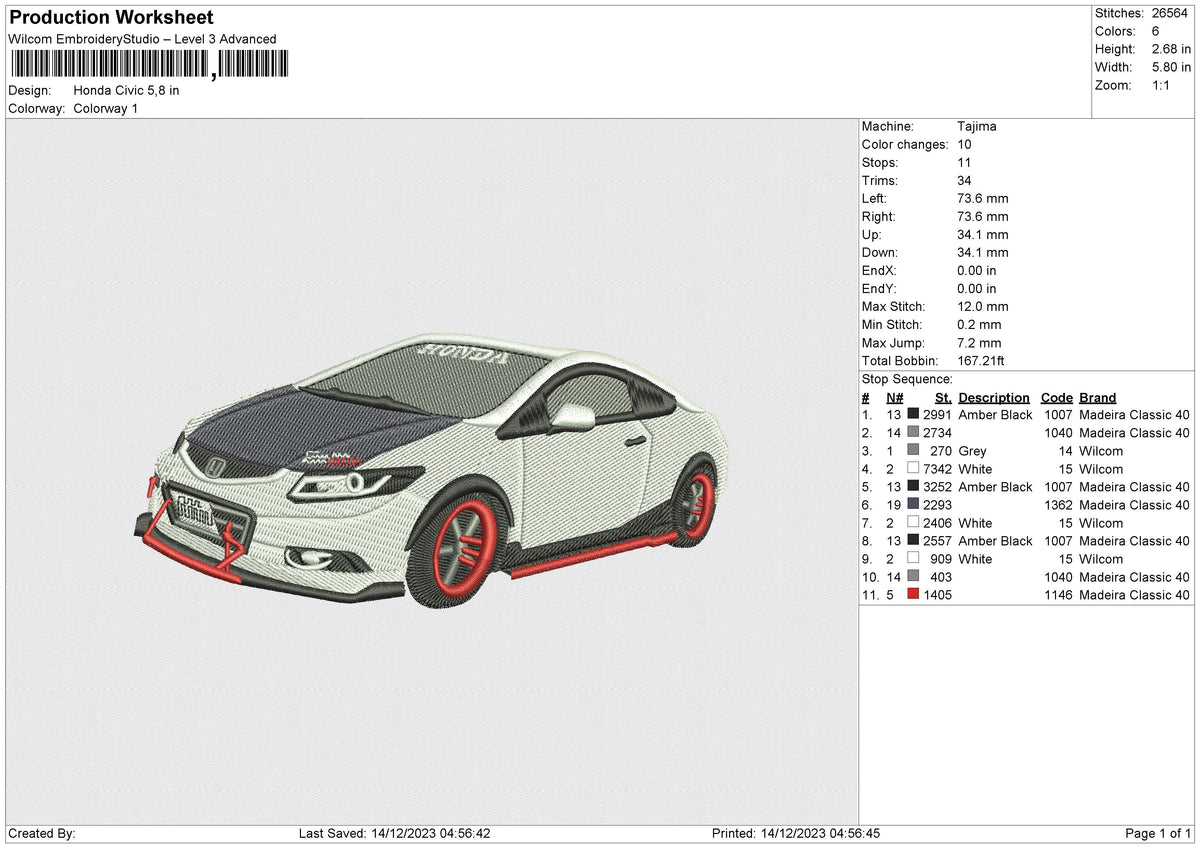Click the Stitches value 26564

pos(1169,13)
